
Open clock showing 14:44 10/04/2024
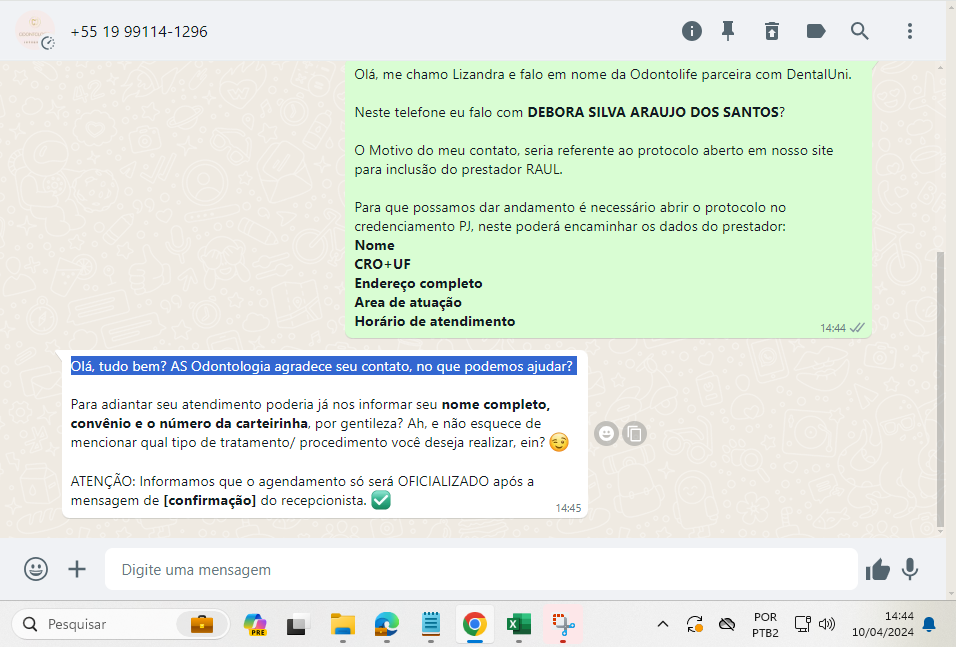pos(883,624)
